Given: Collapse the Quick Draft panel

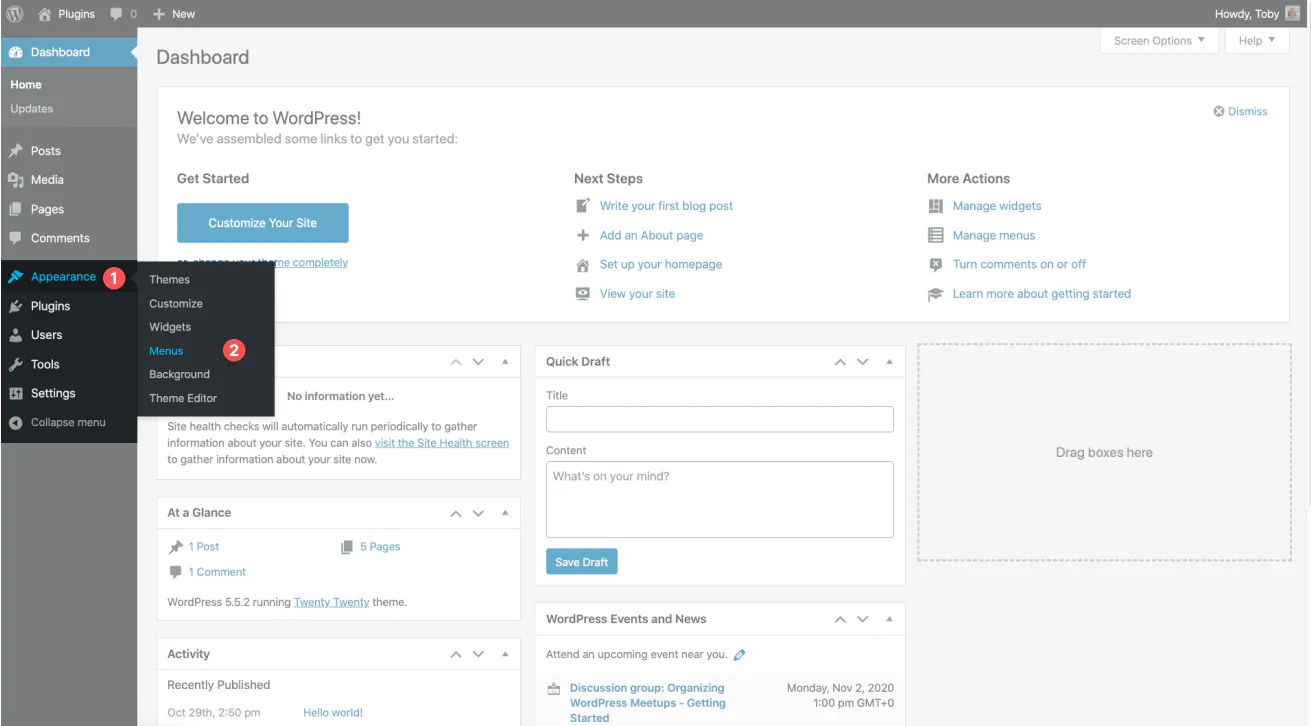Looking at the screenshot, I should pos(889,362).
